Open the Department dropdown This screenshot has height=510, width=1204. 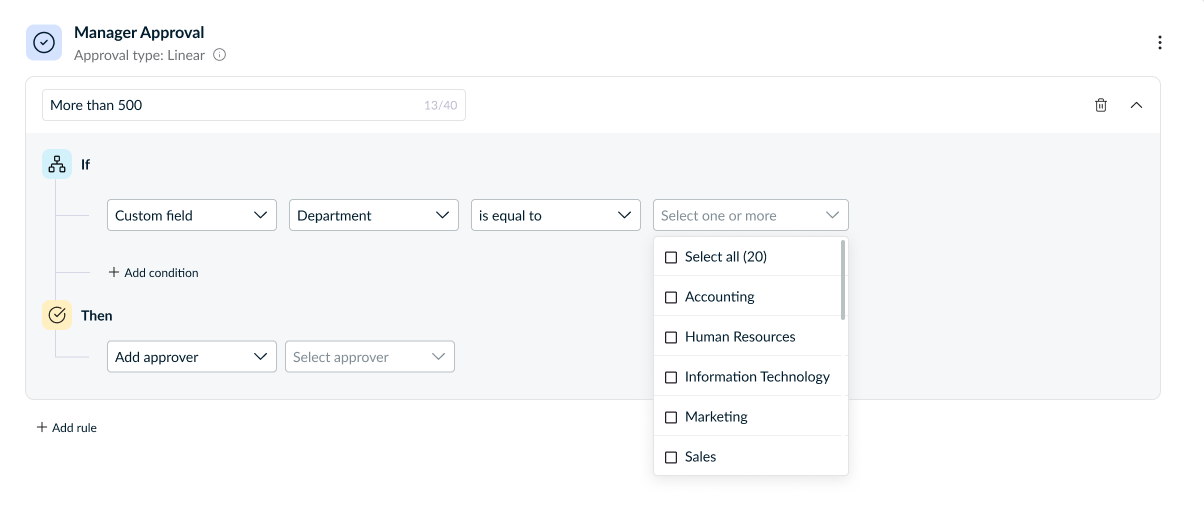[x=374, y=215]
